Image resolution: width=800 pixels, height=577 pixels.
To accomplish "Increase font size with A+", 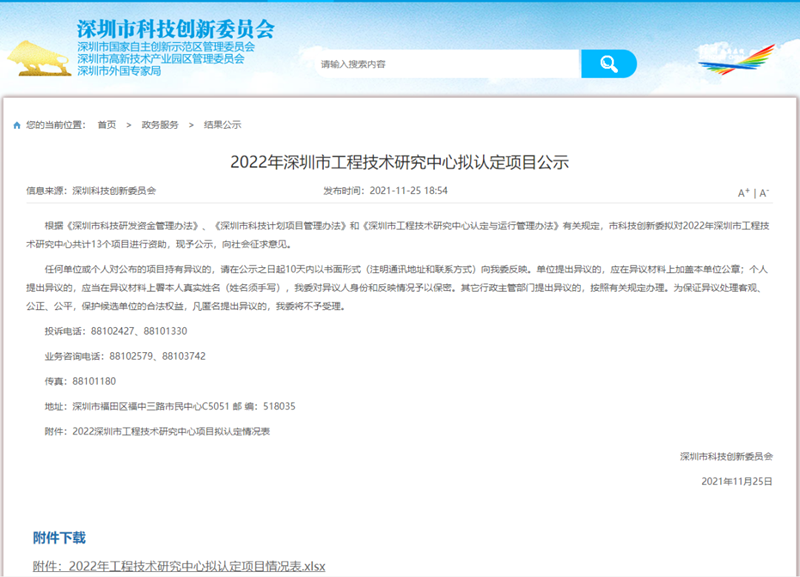I will pos(743,193).
